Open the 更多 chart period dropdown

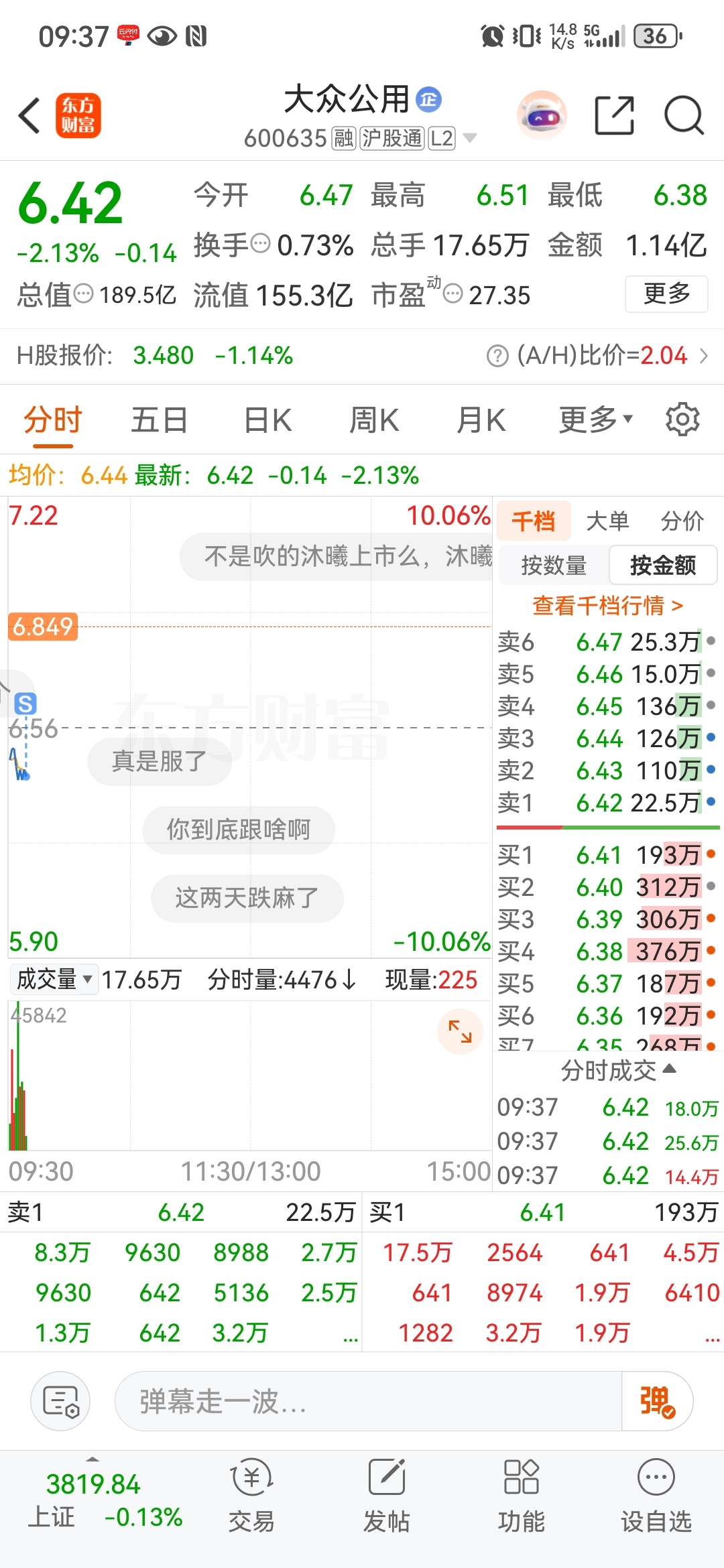597,419
